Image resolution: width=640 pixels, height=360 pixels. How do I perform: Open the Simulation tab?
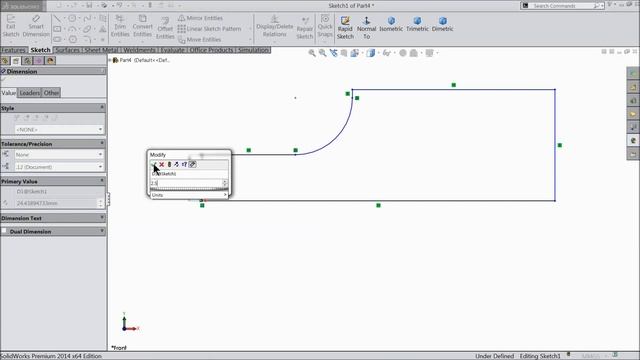click(253, 50)
